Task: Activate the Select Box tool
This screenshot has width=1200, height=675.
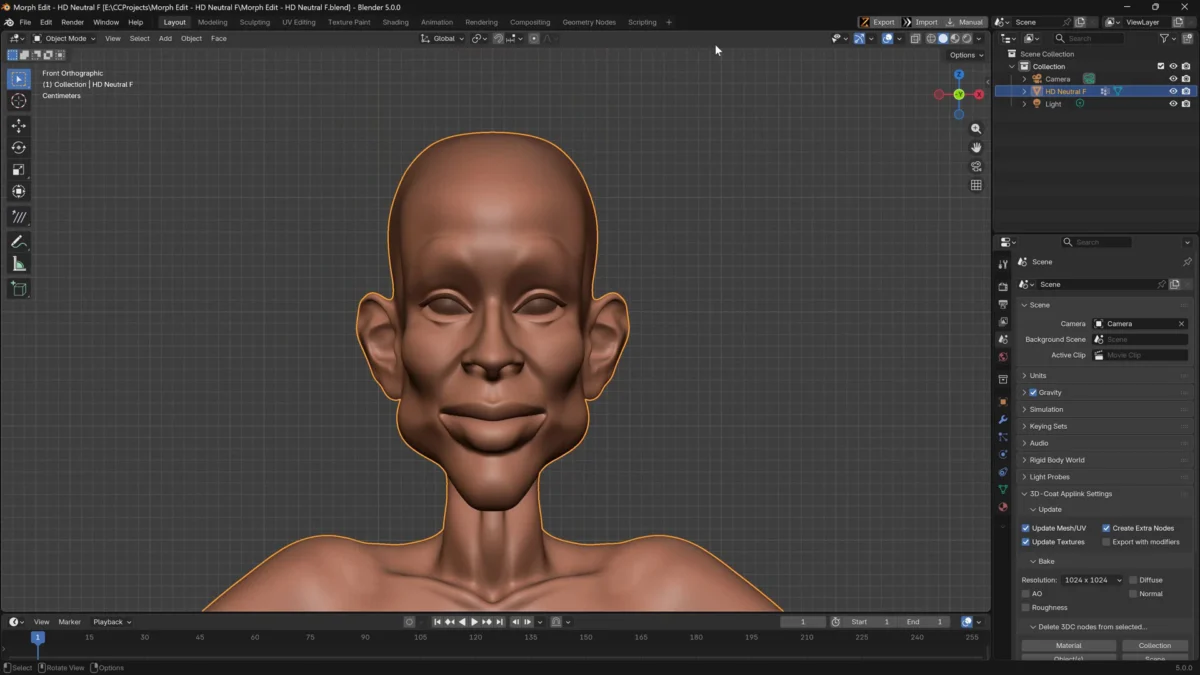Action: pos(19,79)
